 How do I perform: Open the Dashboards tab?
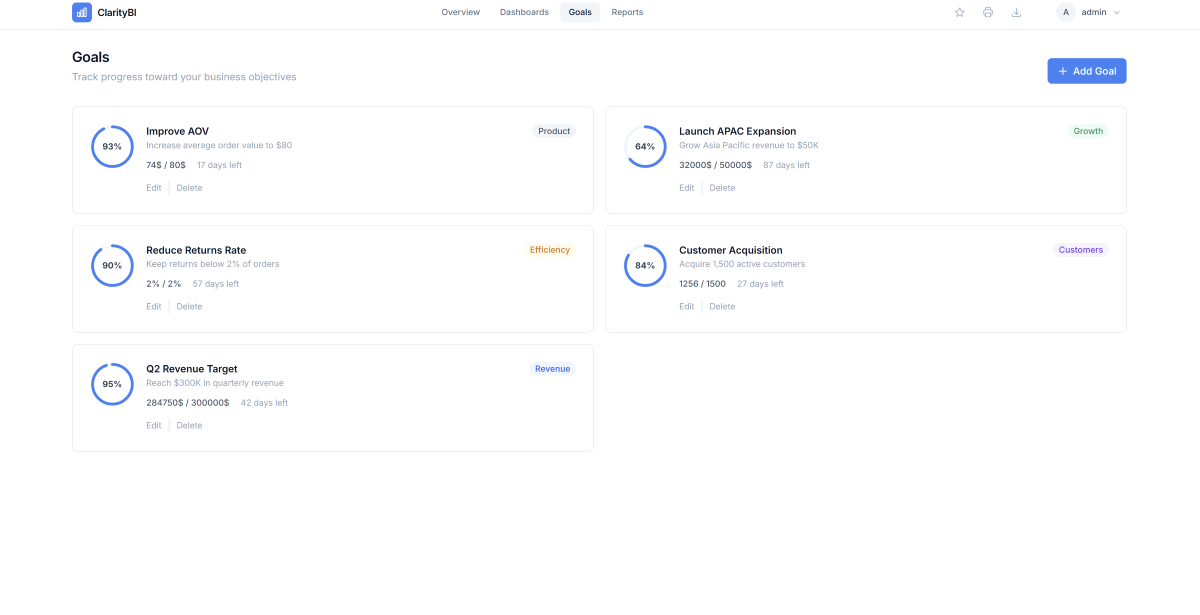[524, 12]
